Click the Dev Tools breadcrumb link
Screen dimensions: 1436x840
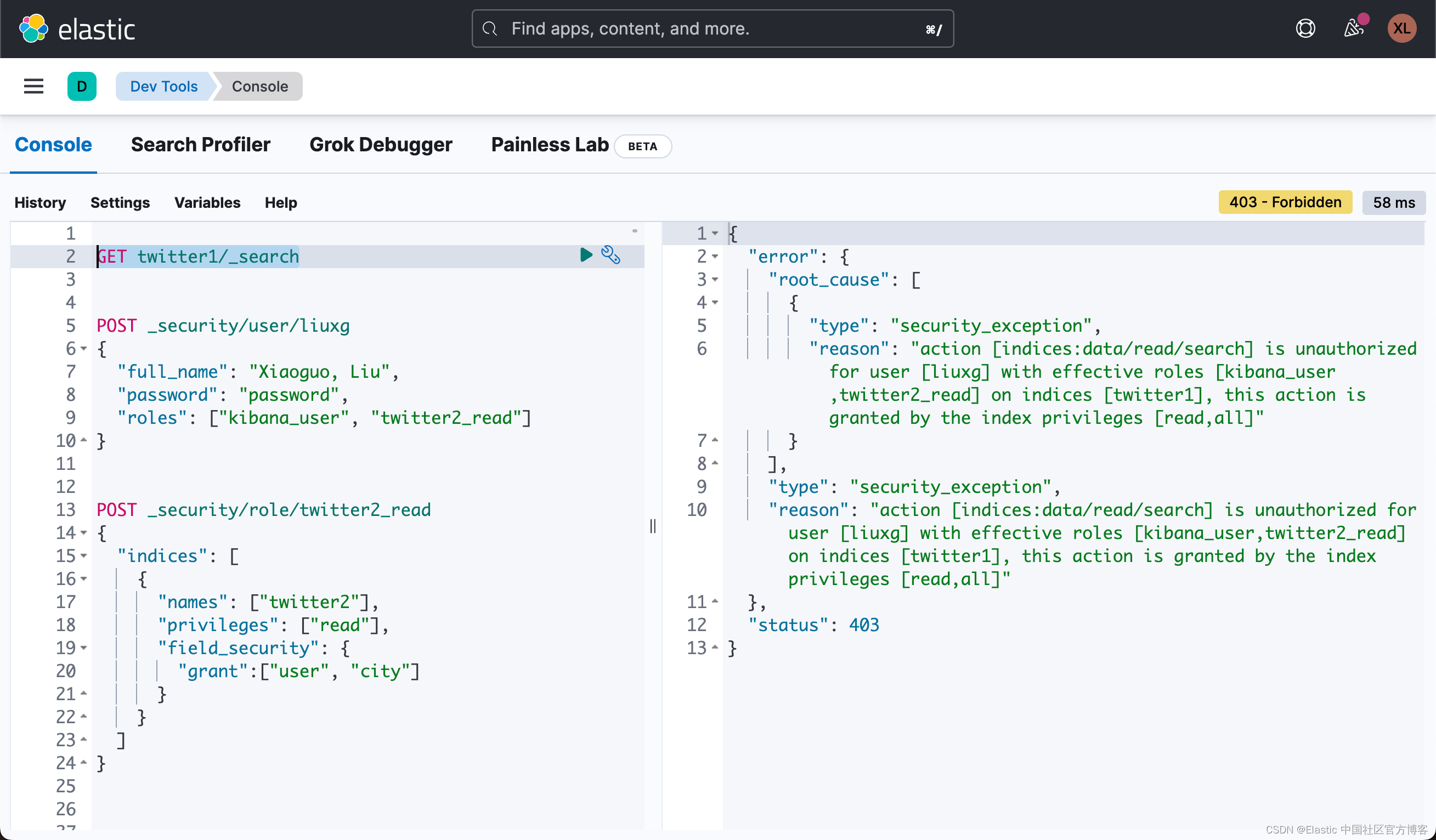[x=163, y=86]
